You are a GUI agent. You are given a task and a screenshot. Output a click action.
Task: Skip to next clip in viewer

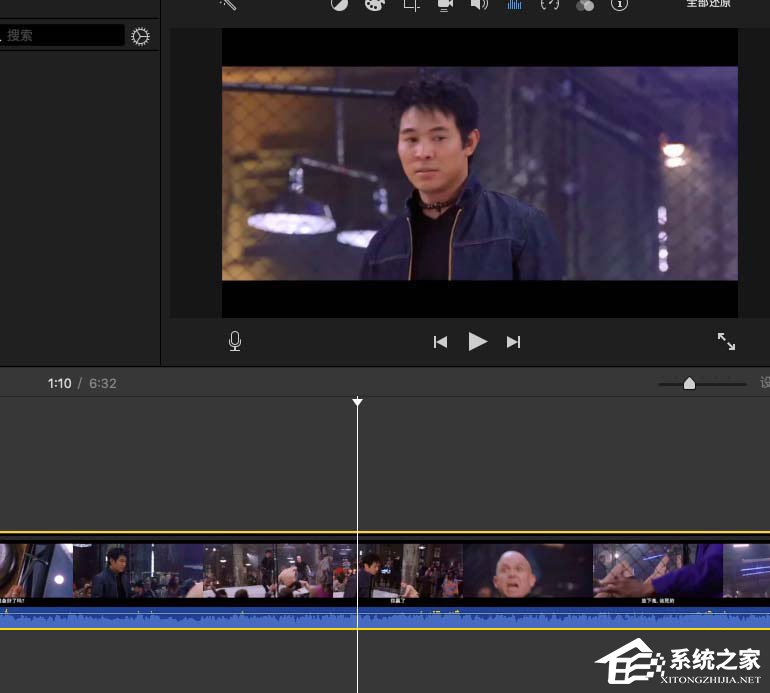coord(513,342)
